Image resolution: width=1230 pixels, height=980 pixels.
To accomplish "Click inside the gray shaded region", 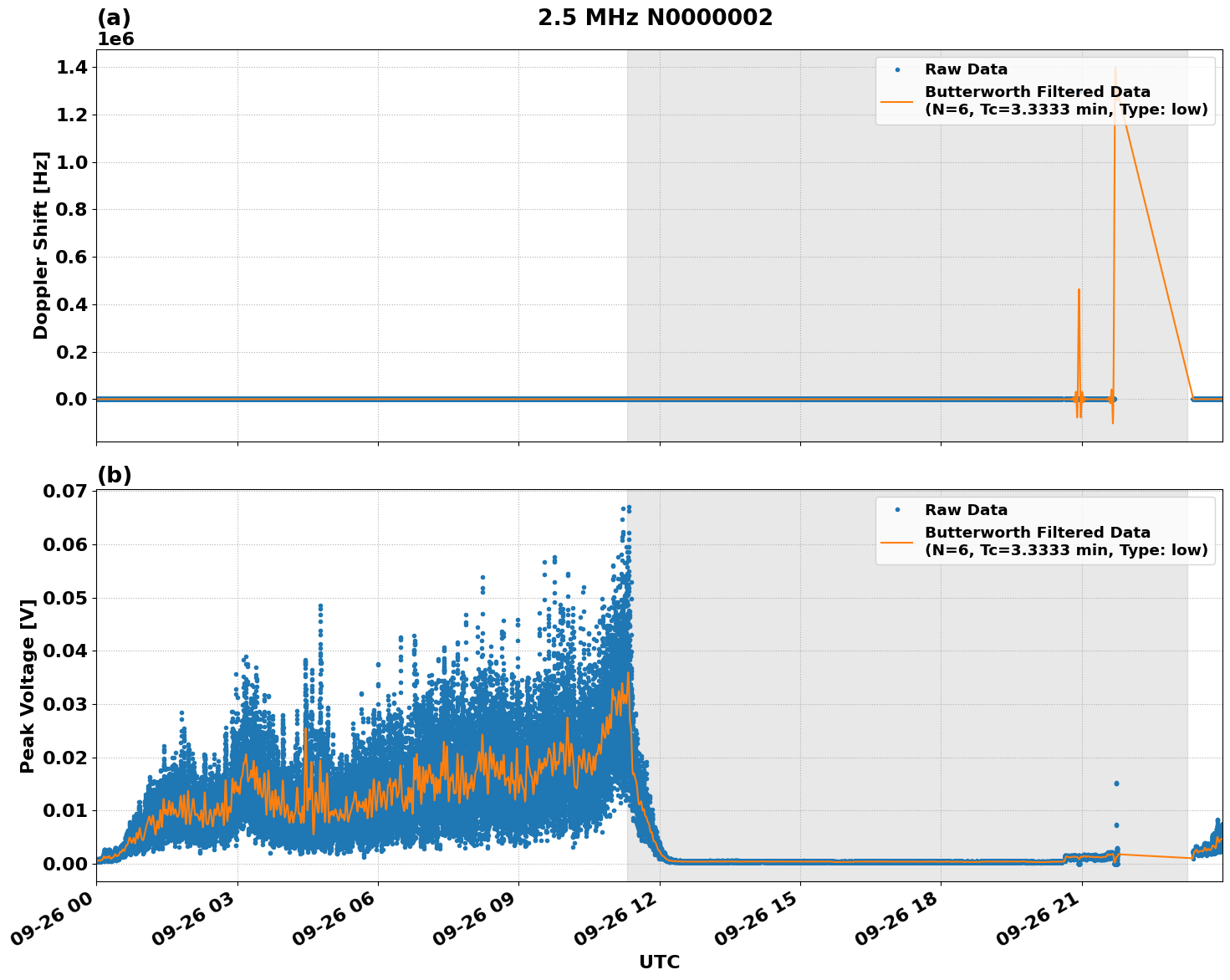I will pos(836,251).
